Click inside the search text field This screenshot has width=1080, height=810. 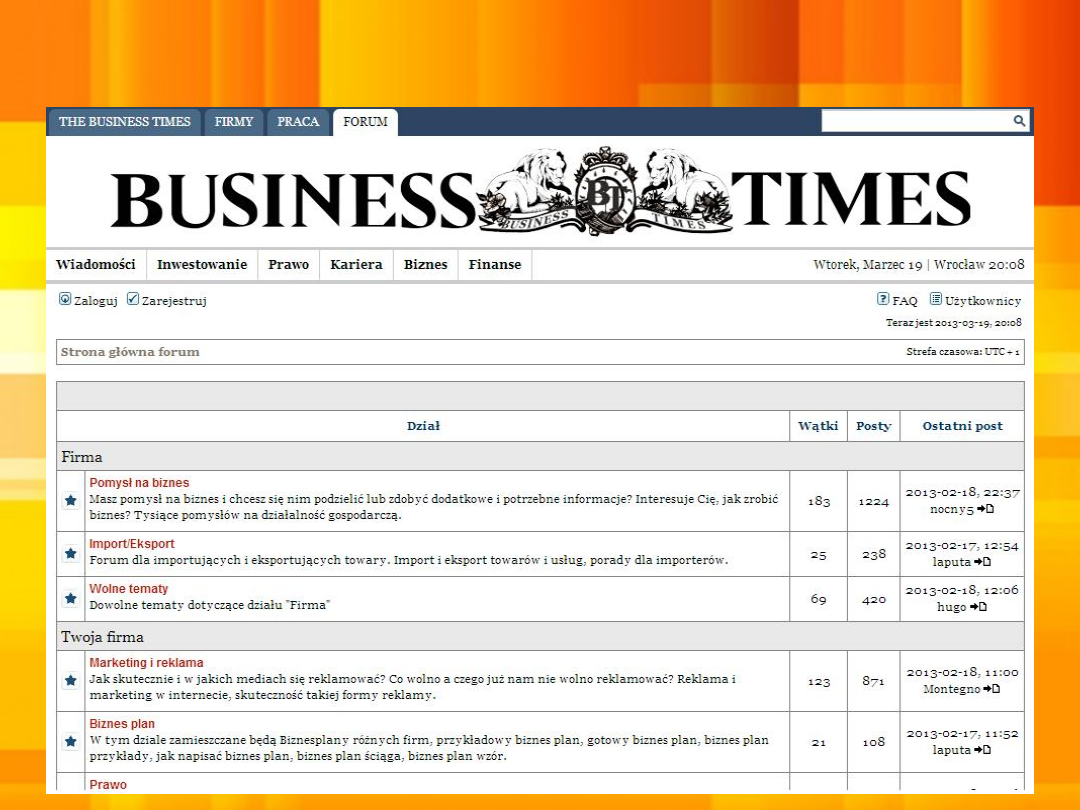click(x=915, y=121)
